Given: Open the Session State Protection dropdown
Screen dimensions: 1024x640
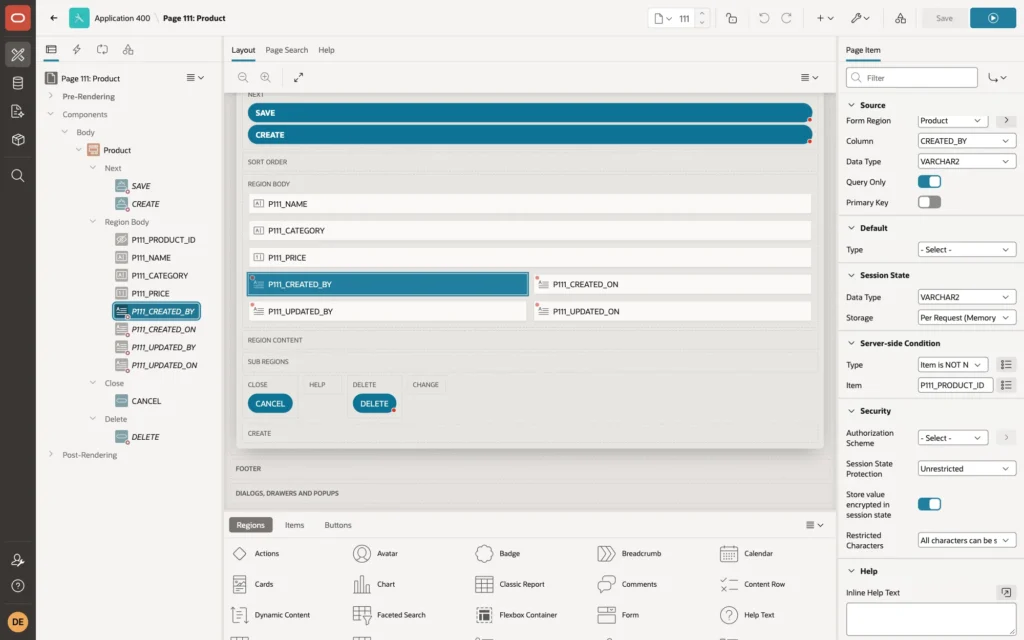Looking at the screenshot, I should pyautogui.click(x=967, y=468).
